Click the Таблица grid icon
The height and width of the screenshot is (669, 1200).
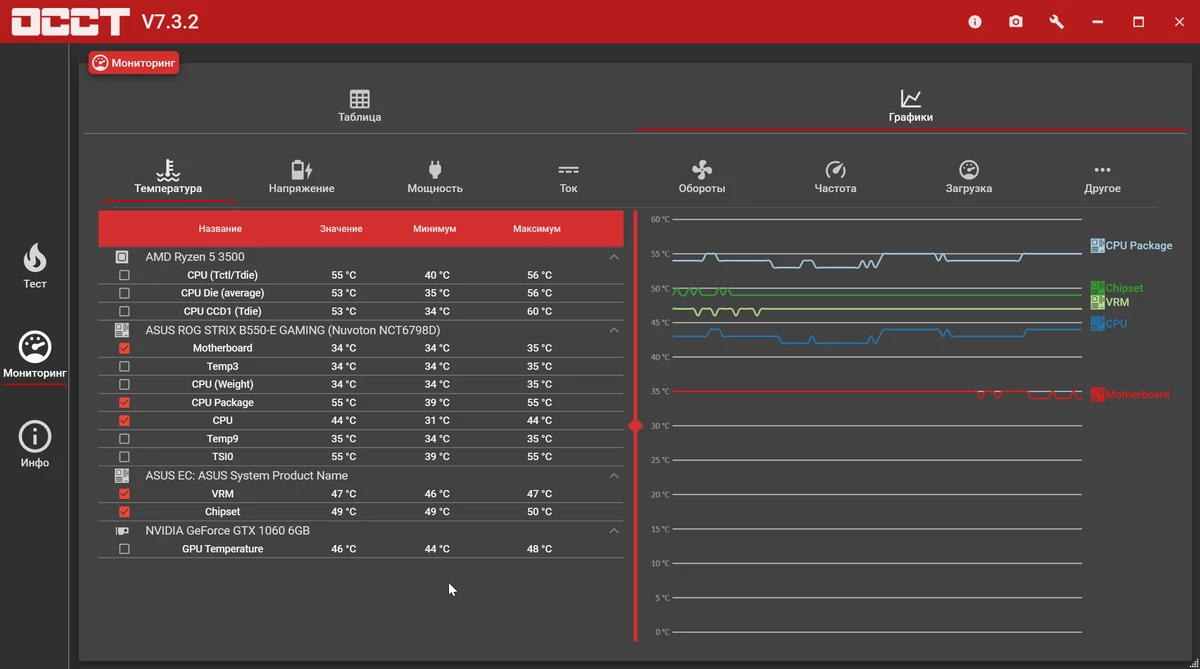(x=360, y=99)
